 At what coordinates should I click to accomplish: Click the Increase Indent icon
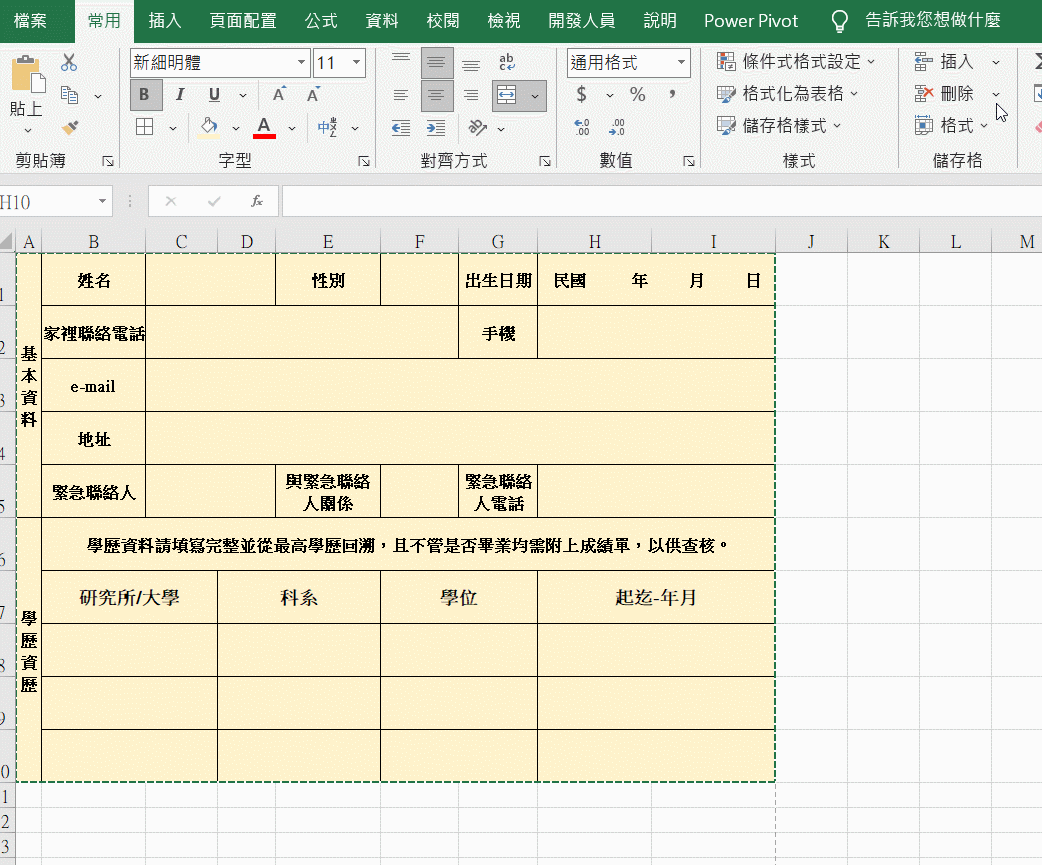pyautogui.click(x=436, y=128)
